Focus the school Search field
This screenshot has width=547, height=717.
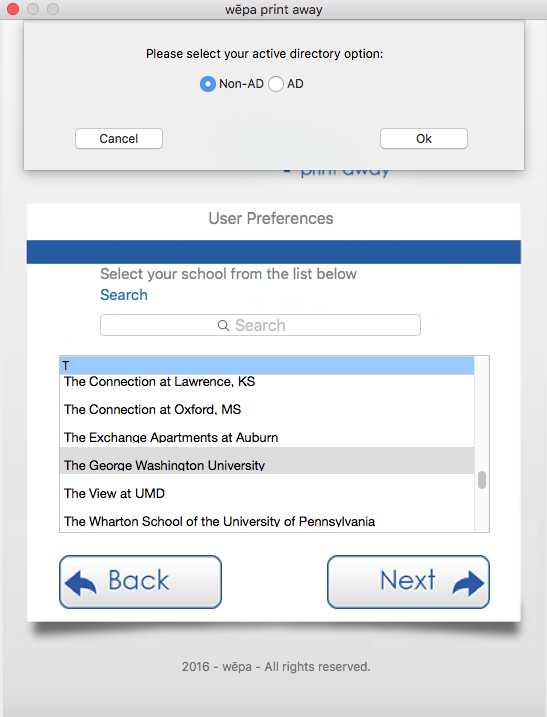(260, 325)
